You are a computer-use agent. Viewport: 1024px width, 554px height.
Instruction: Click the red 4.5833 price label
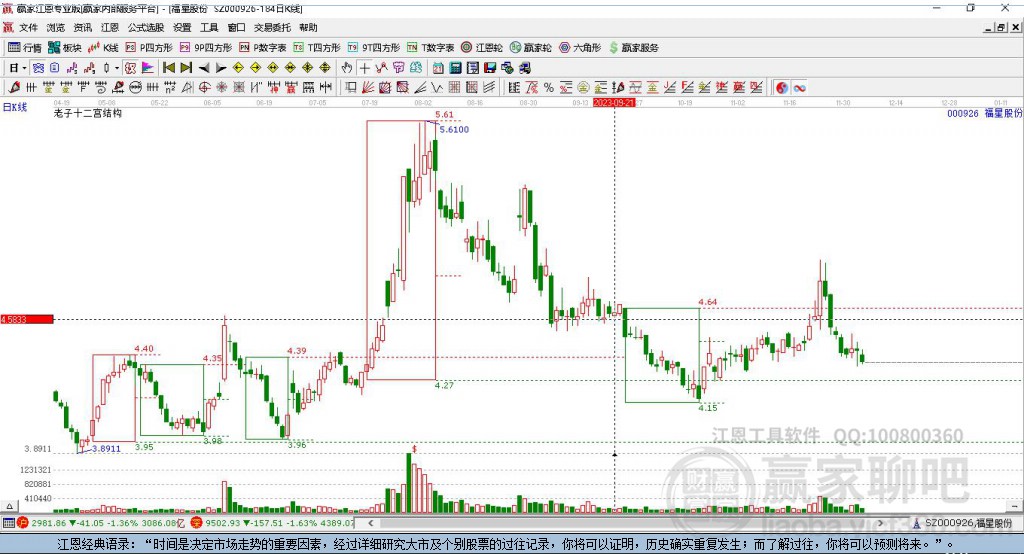(27, 319)
